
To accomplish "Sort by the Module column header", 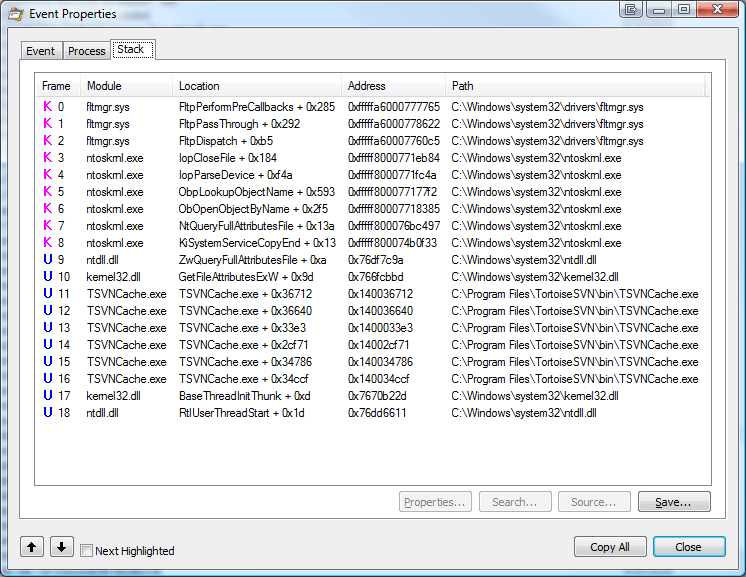I will click(x=126, y=86).
